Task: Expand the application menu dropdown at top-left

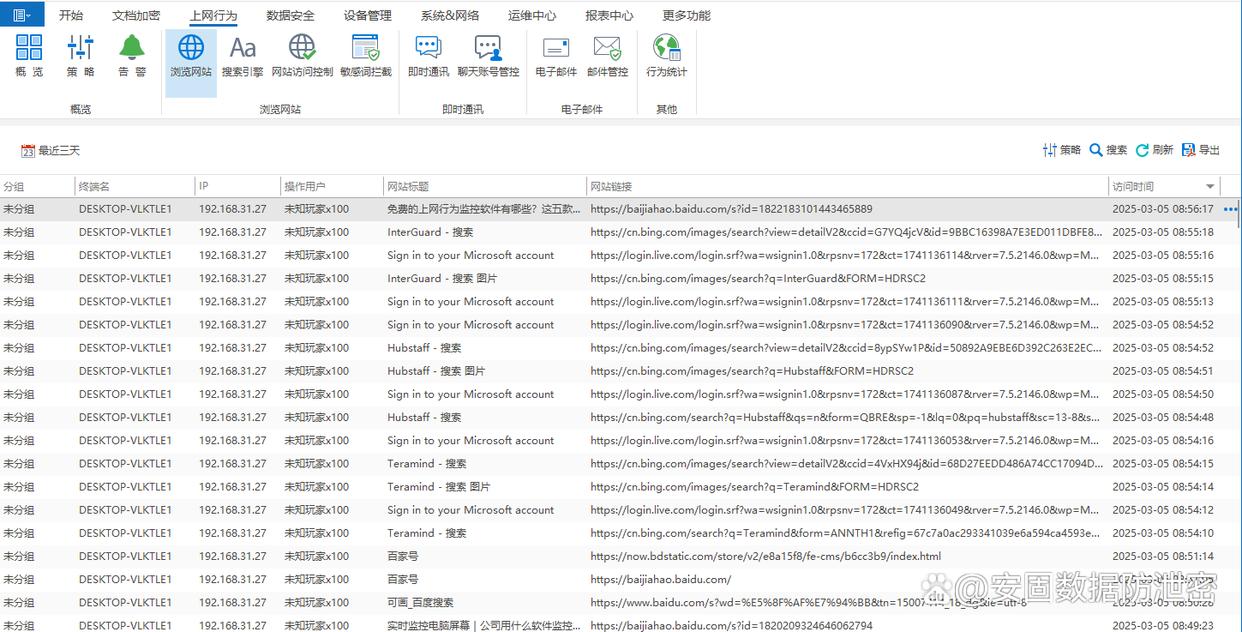Action: click(21, 14)
